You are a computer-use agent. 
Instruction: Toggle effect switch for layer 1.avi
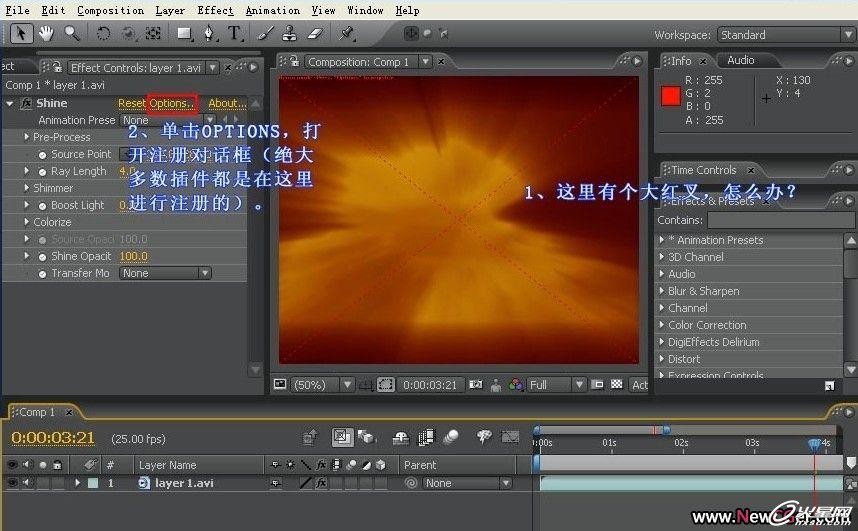tap(321, 483)
